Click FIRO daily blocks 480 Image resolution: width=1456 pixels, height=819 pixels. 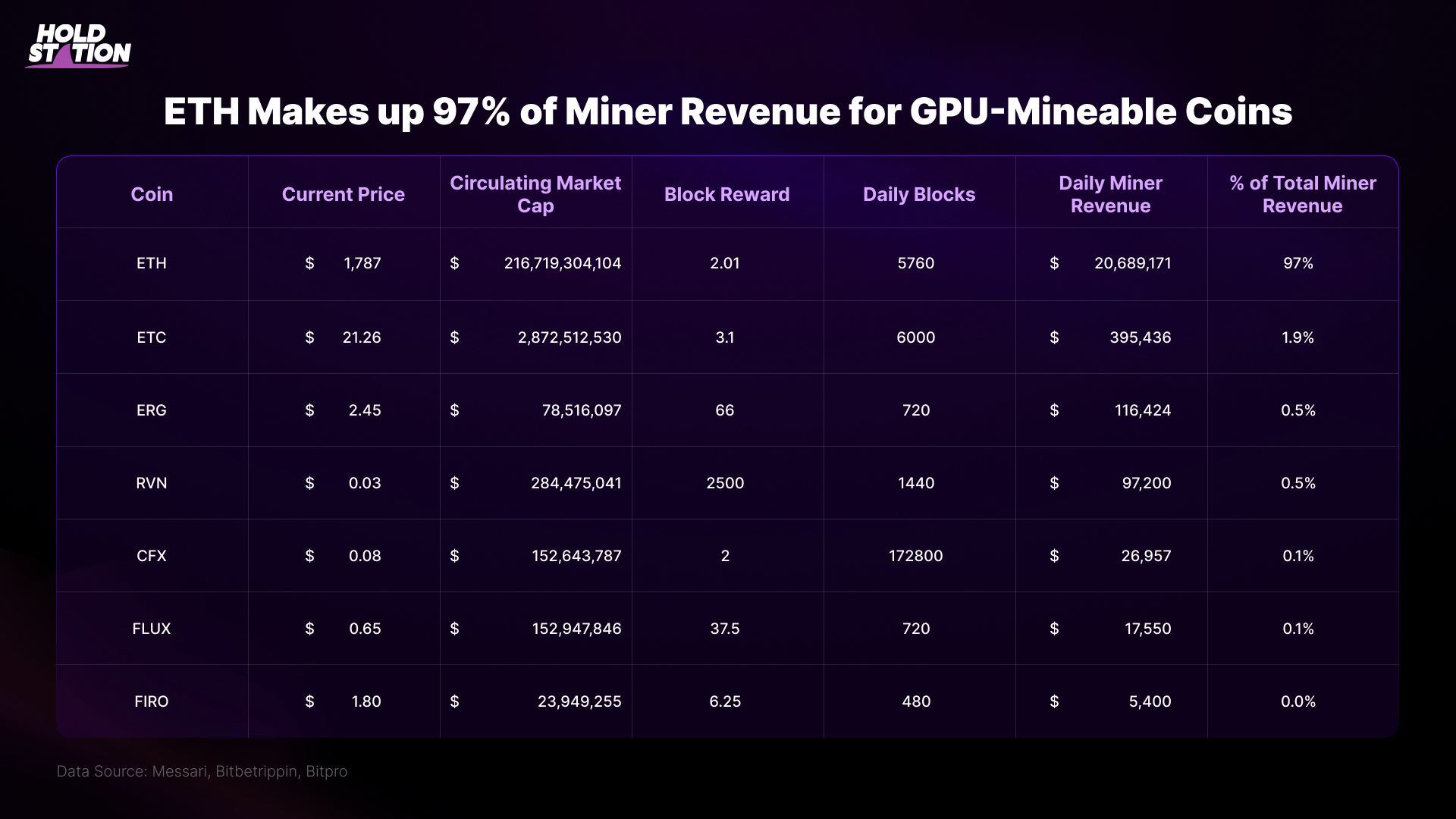click(916, 701)
